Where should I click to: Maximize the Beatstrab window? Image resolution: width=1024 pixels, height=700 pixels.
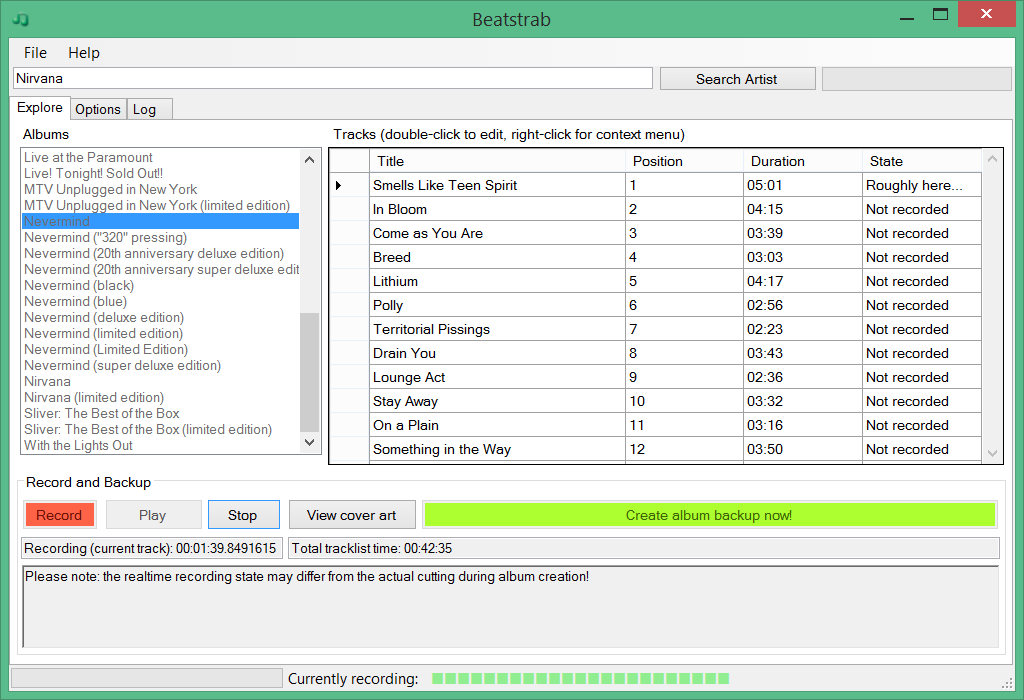click(x=940, y=15)
